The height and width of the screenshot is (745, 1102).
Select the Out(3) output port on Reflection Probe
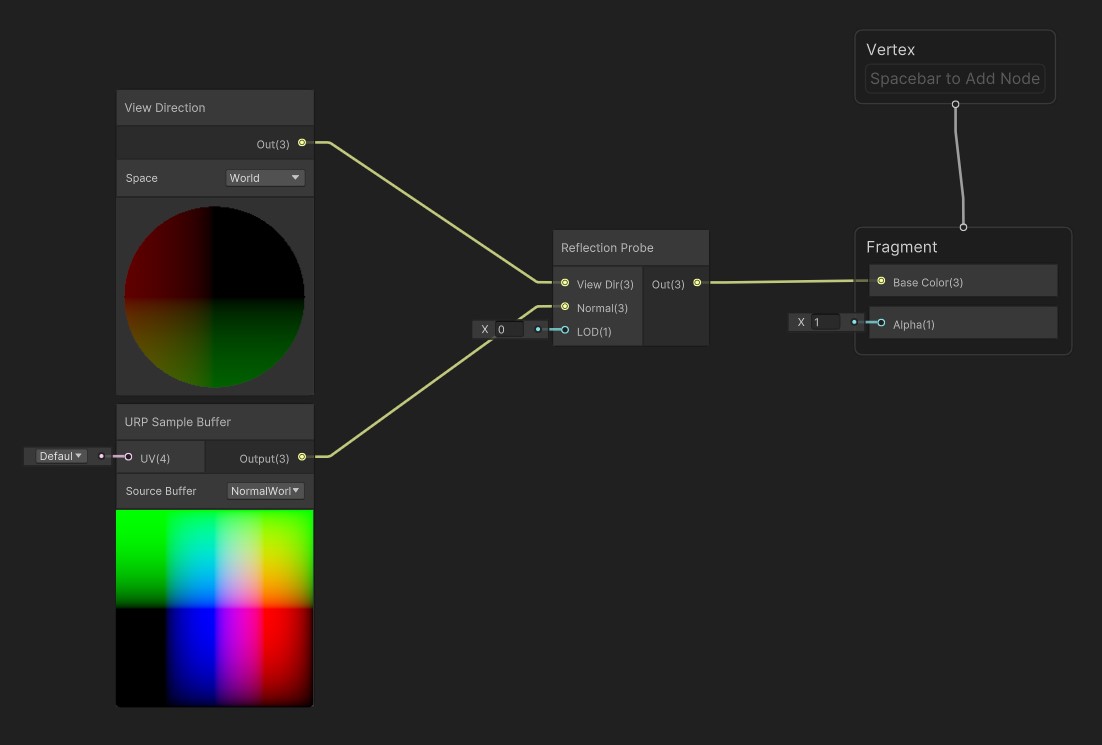697,284
